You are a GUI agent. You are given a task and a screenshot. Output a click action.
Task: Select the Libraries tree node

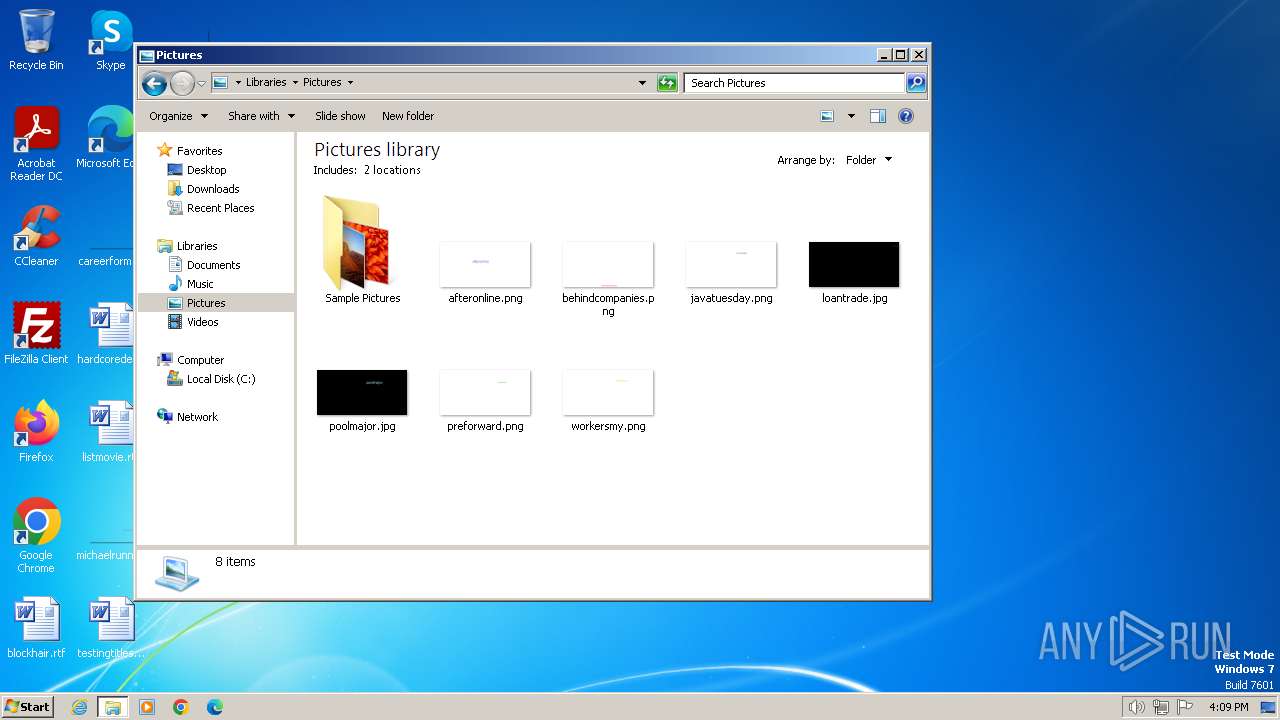[x=197, y=246]
